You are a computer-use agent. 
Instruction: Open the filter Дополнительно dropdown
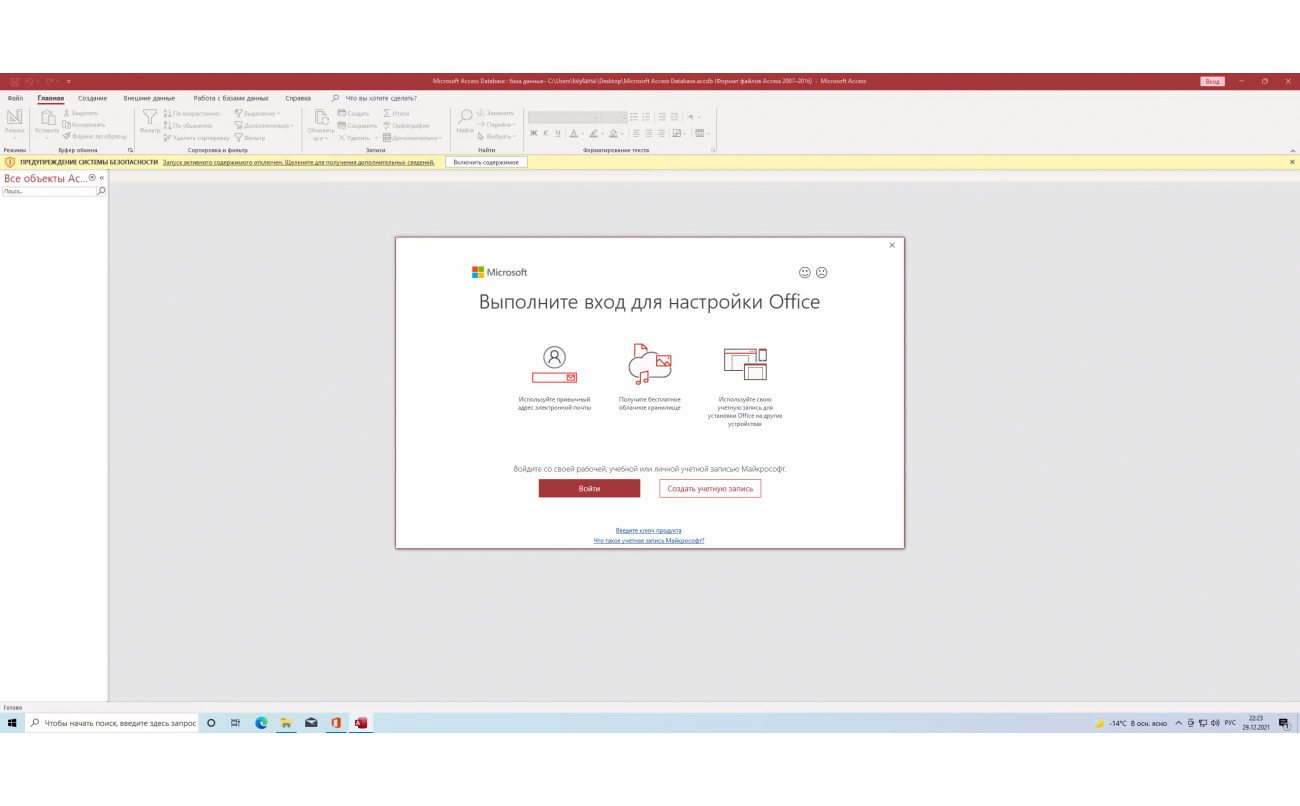pyautogui.click(x=264, y=125)
